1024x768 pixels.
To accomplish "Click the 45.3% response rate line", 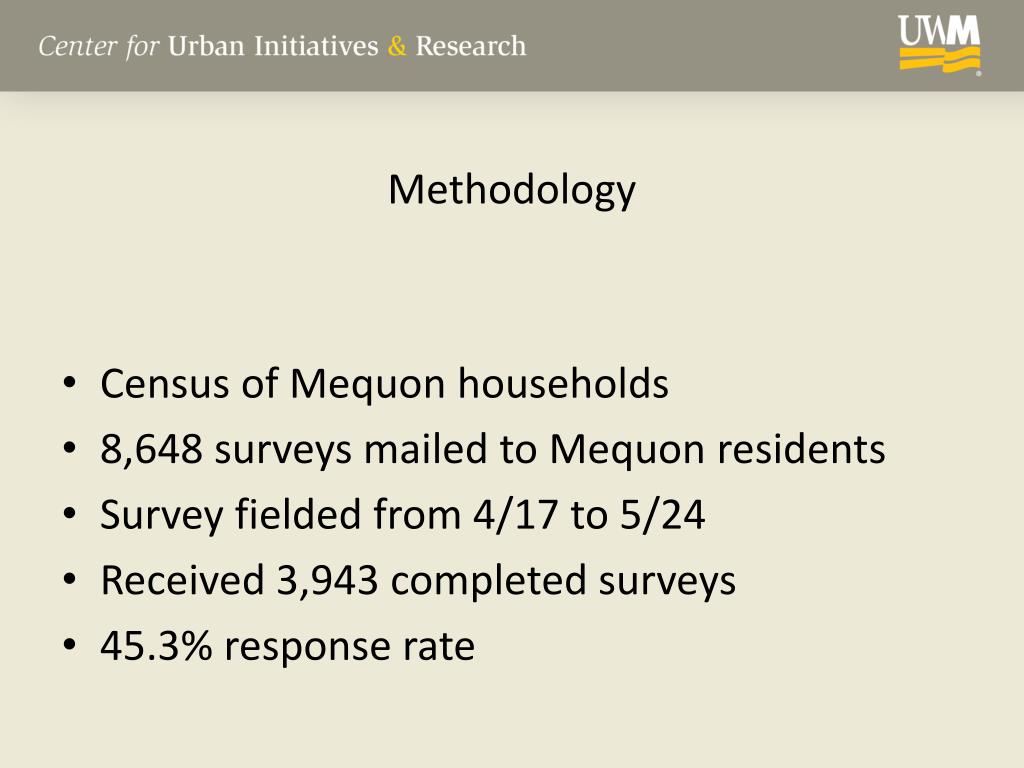I will coord(287,646).
